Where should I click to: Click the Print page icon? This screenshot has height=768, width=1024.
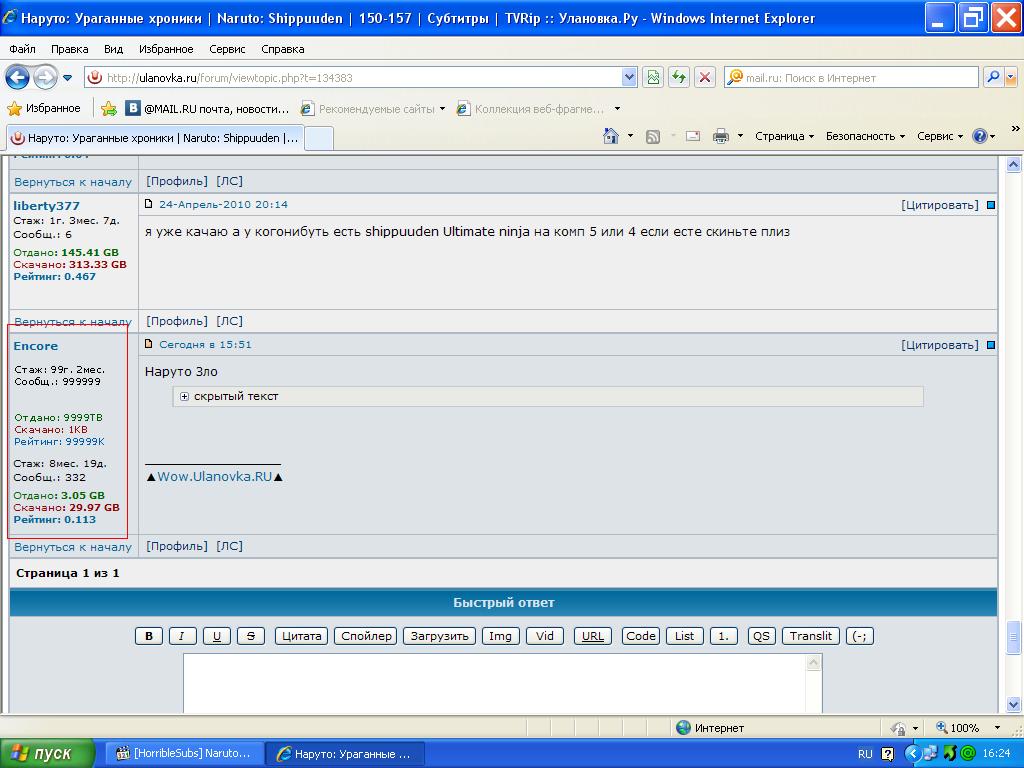click(720, 136)
